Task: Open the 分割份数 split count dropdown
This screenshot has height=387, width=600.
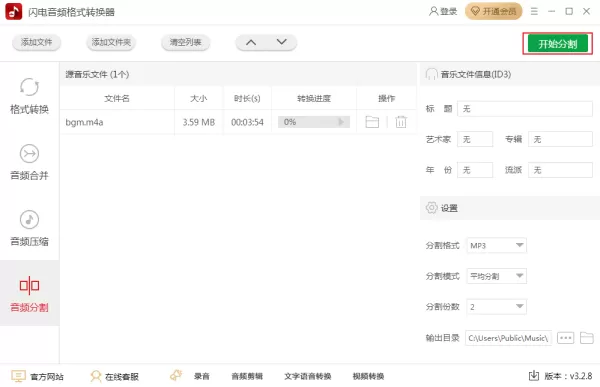Action: click(496, 307)
